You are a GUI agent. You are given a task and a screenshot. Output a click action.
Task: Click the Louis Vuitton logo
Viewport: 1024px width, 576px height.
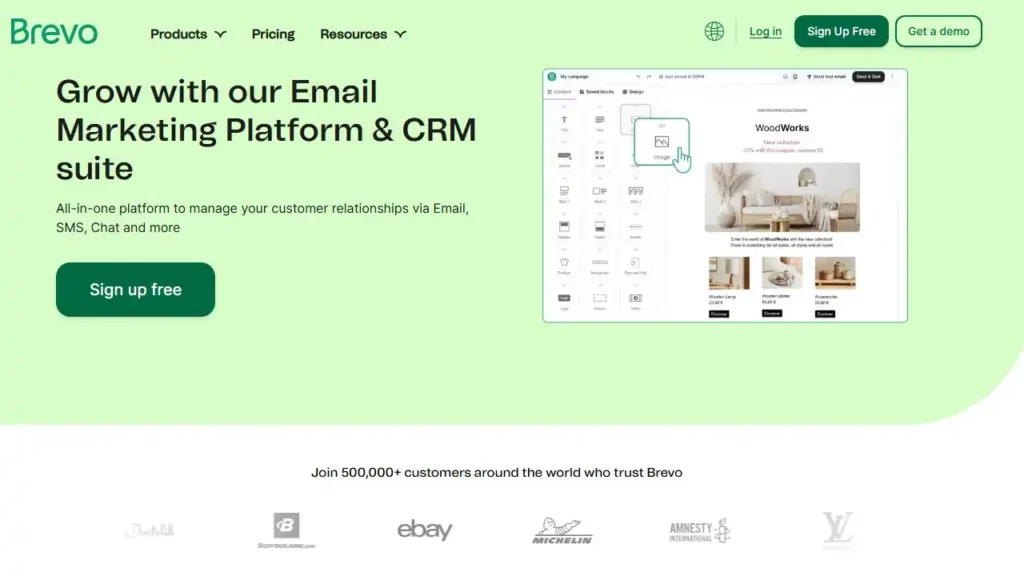(x=837, y=530)
